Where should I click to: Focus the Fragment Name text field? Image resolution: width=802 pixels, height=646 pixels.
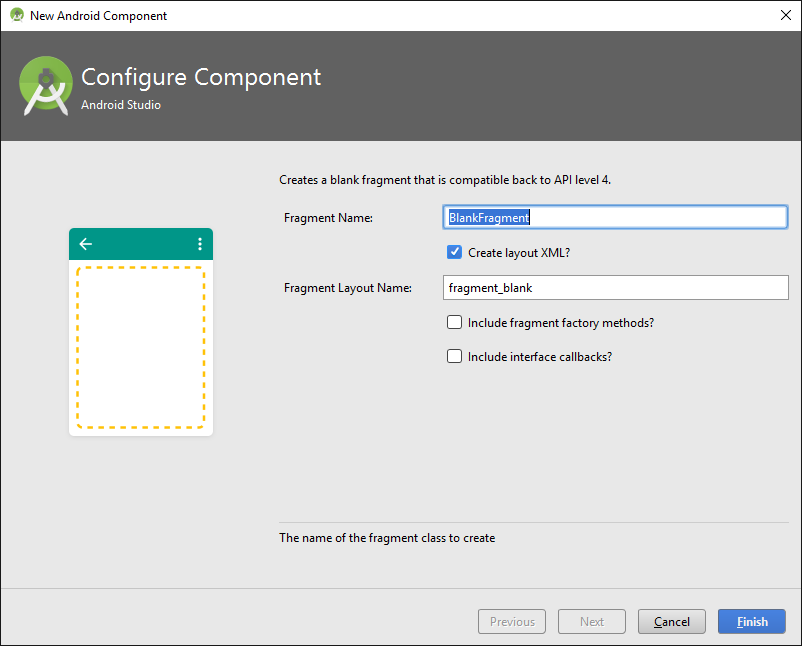pyautogui.click(x=615, y=217)
